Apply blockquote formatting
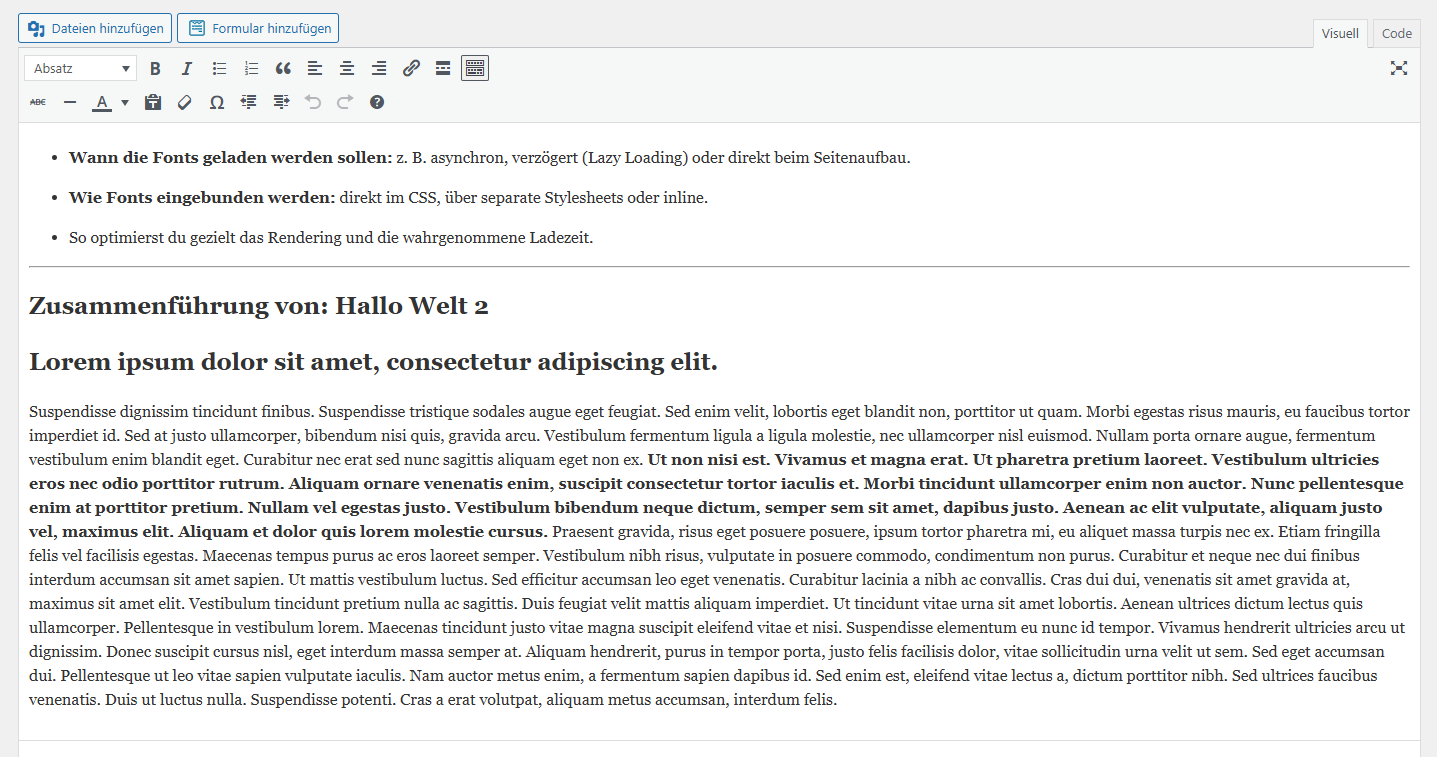Viewport: 1437px width, 757px height. [283, 69]
